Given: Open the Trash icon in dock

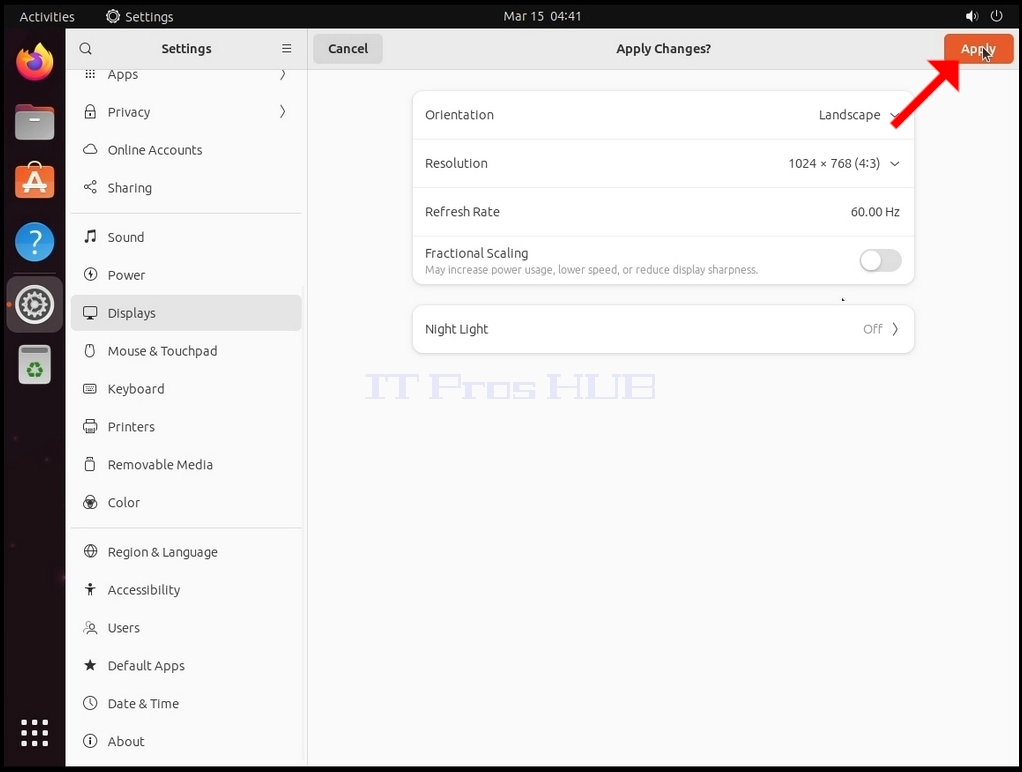Looking at the screenshot, I should [x=35, y=364].
